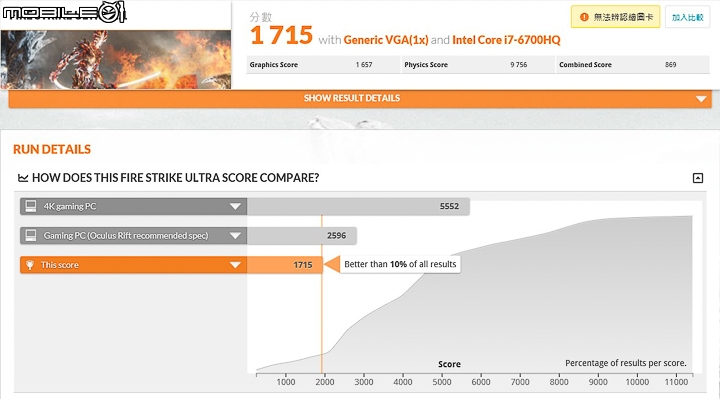Open the 4K gaming PC dropdown arrow
Image resolution: width=720 pixels, height=399 pixels.
[235, 206]
